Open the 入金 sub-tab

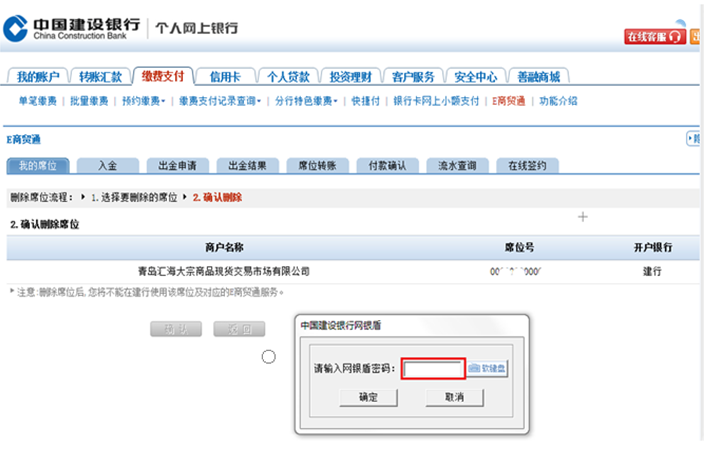tap(108, 166)
